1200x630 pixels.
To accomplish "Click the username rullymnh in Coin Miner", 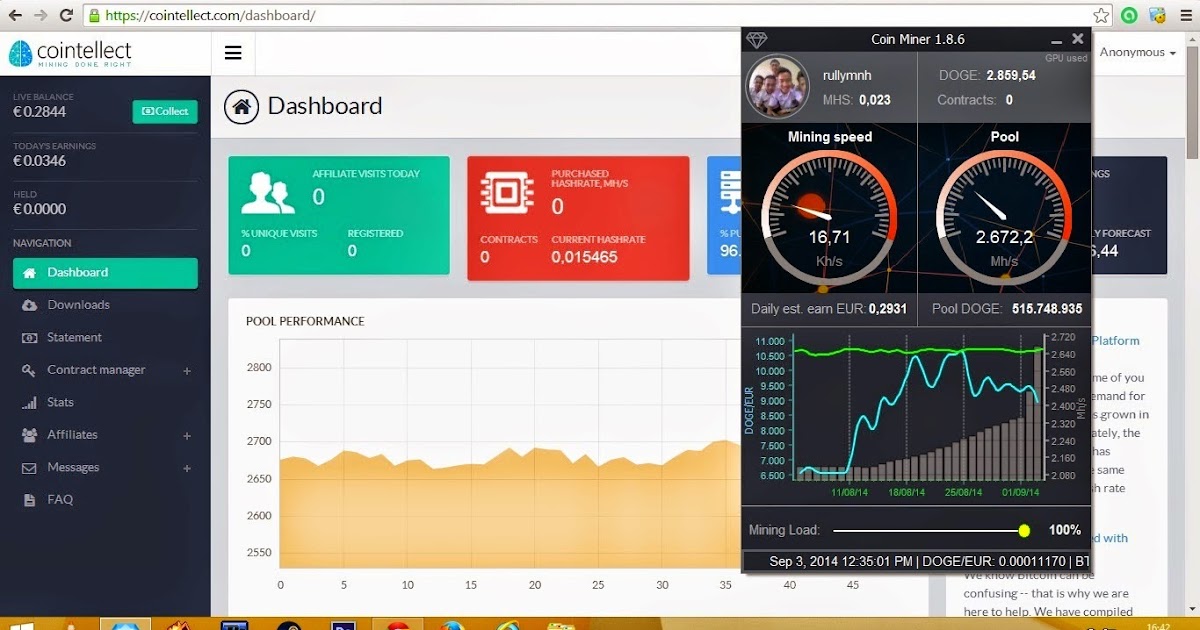I will coord(847,75).
